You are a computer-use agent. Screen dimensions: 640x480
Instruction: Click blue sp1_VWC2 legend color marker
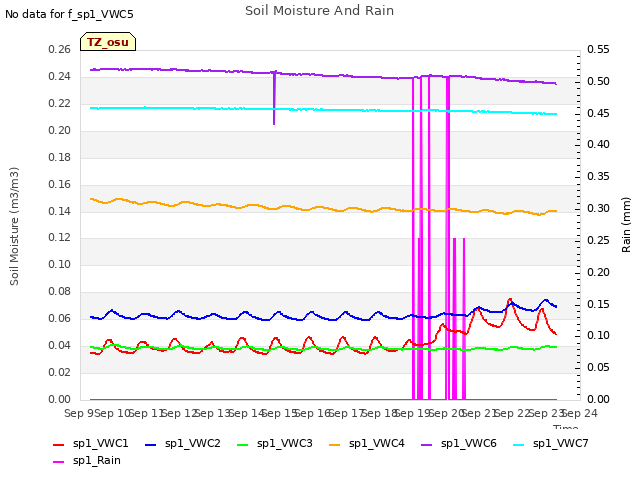[x=151, y=444]
